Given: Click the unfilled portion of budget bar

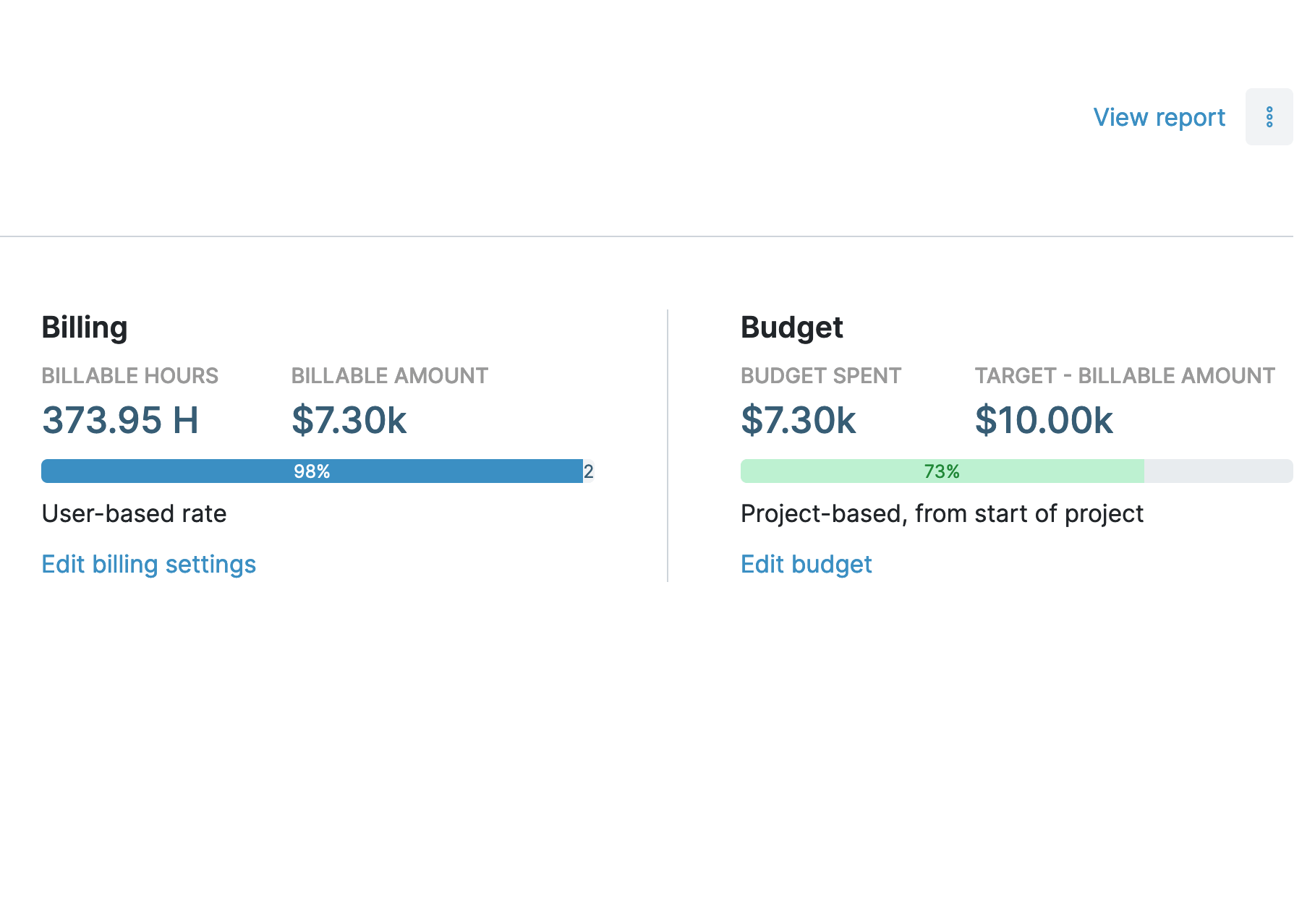Looking at the screenshot, I should tap(1217, 471).
